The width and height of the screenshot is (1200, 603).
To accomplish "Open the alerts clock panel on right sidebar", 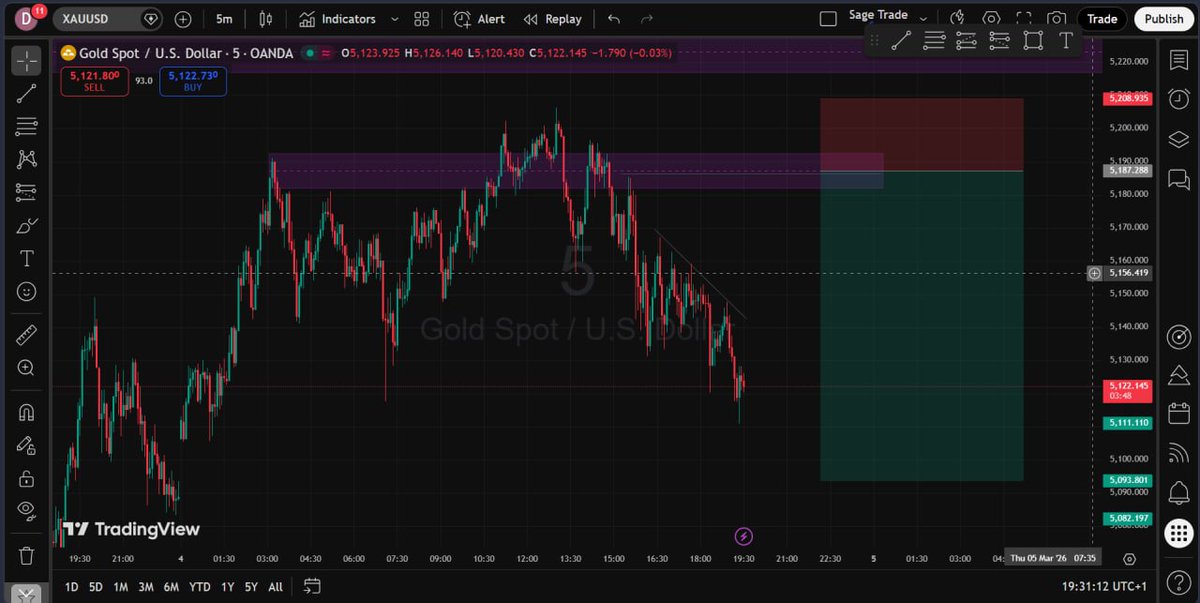I will [1179, 100].
